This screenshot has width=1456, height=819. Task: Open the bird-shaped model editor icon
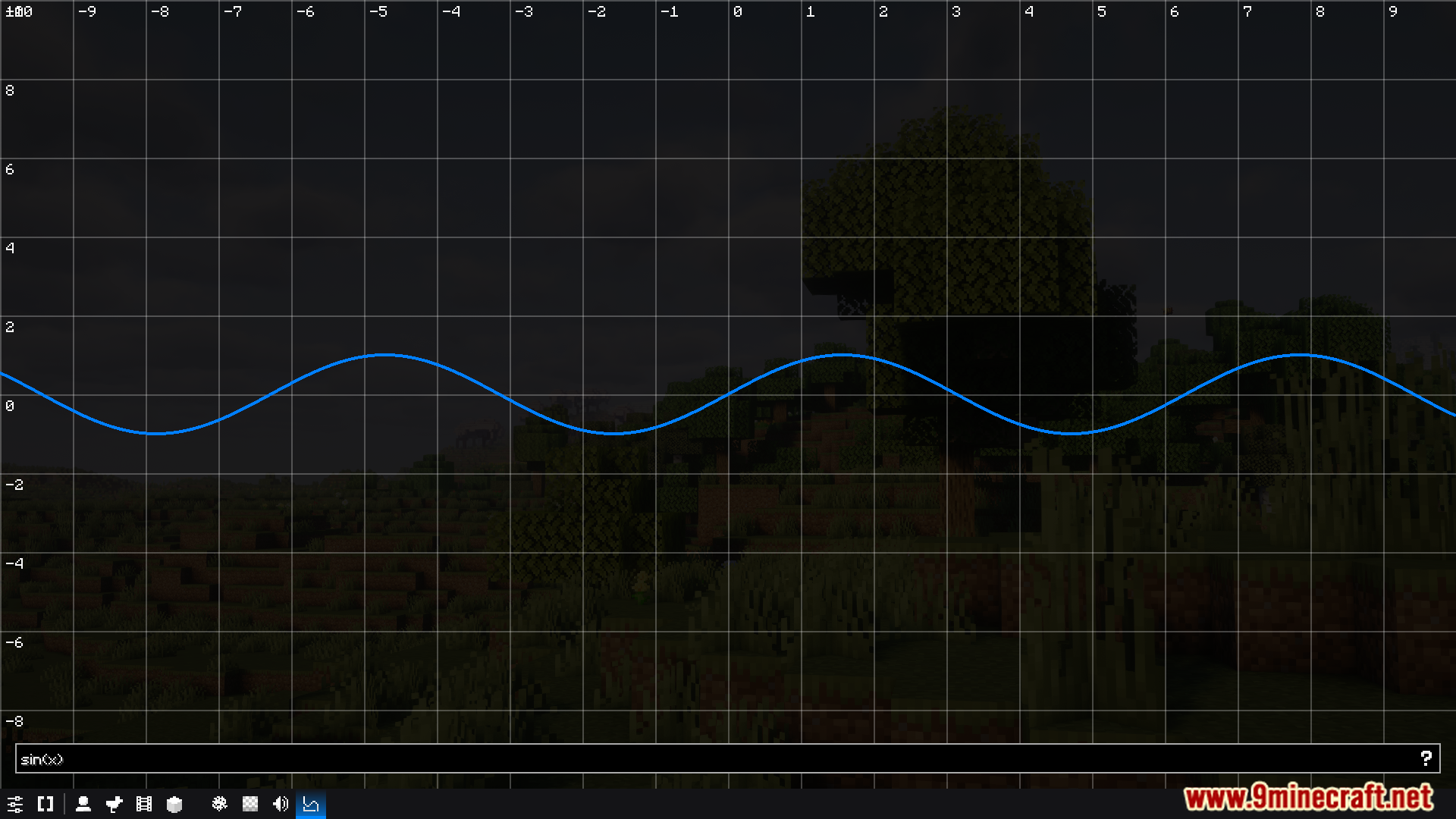click(x=115, y=804)
